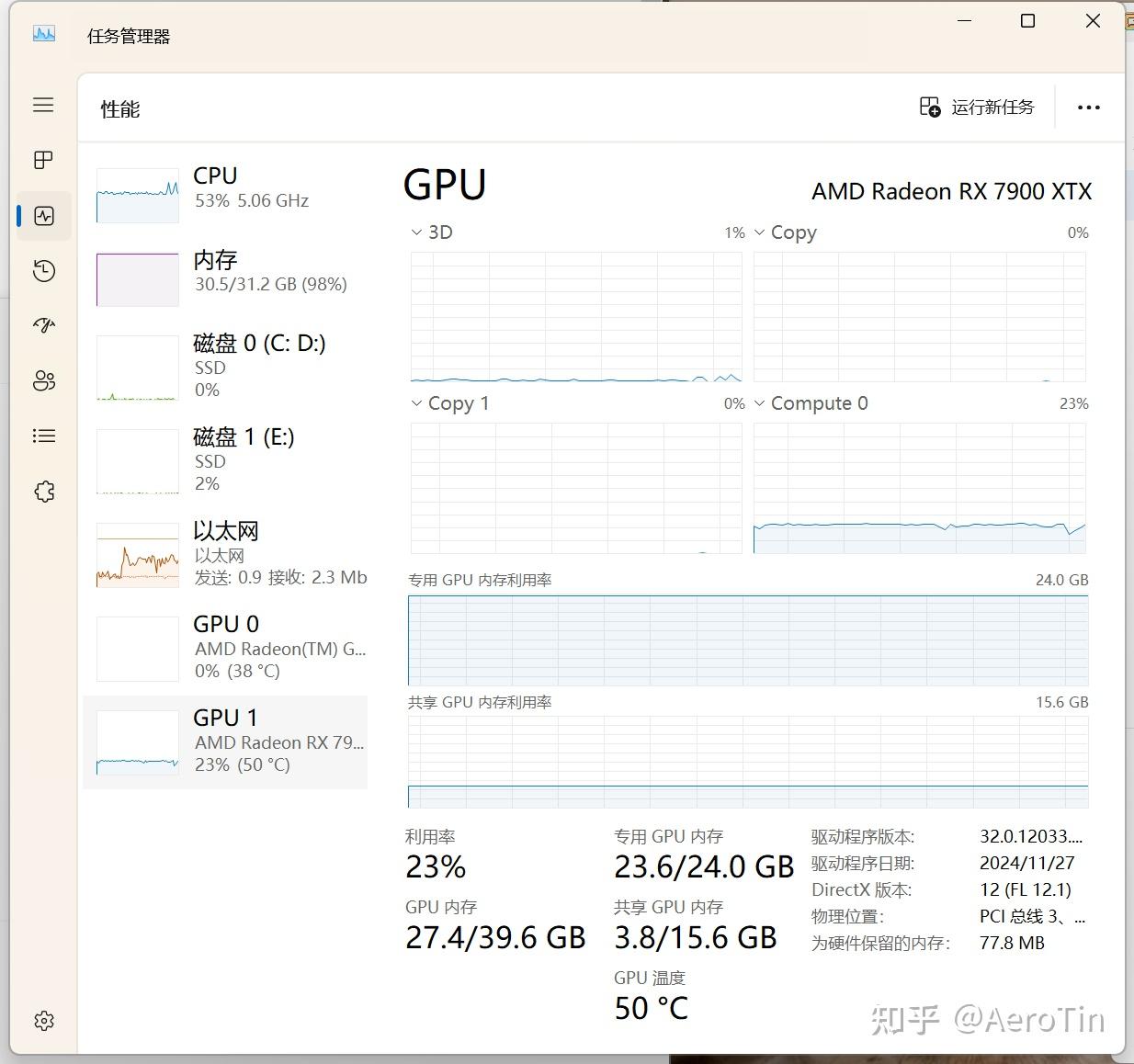Open the Services page icon
Viewport: 1134px width, 1064px height.
pos(43,492)
